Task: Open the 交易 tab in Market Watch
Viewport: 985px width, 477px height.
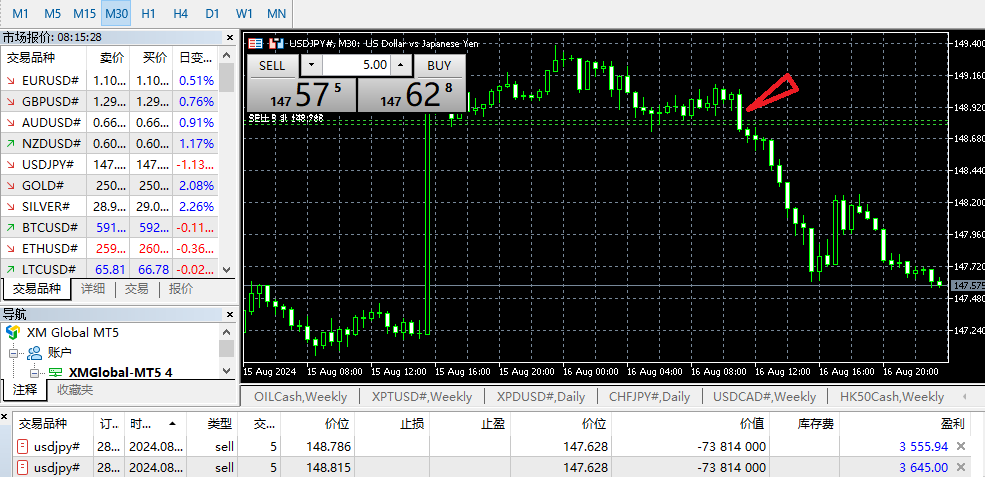Action: 136,289
